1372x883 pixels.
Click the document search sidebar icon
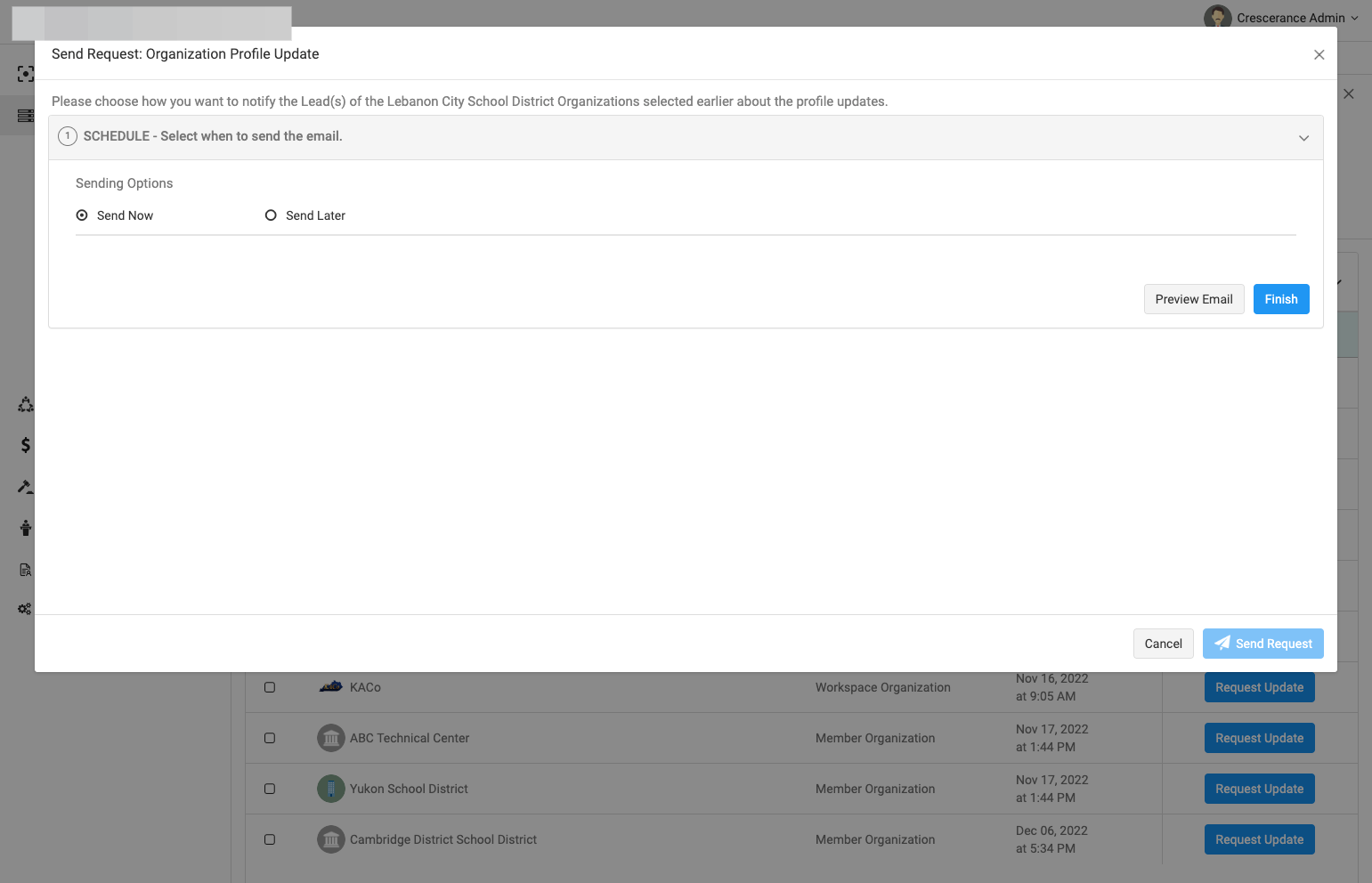click(26, 570)
